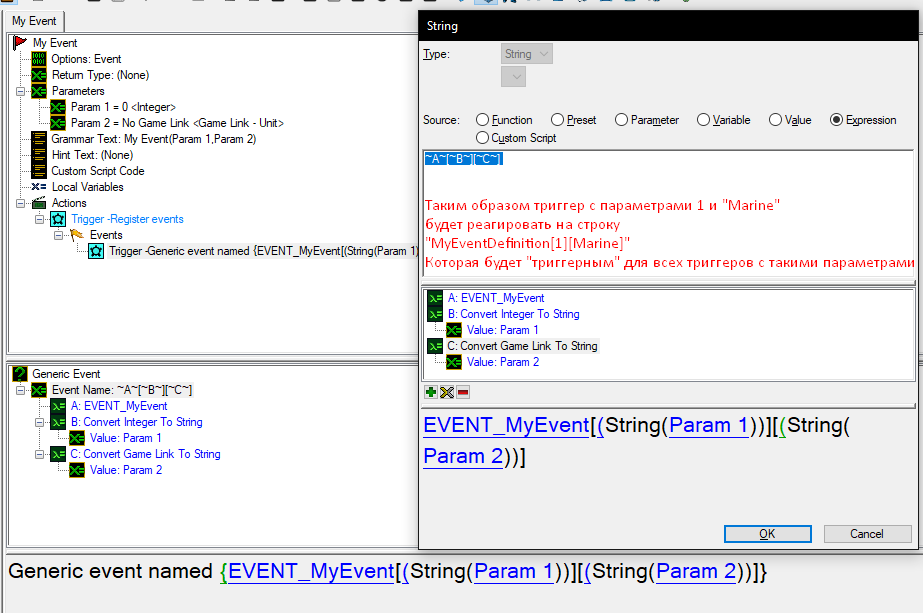The width and height of the screenshot is (923, 613).
Task: Collapse B: Convert Integer To String in lower left panel
Action: pos(39,422)
